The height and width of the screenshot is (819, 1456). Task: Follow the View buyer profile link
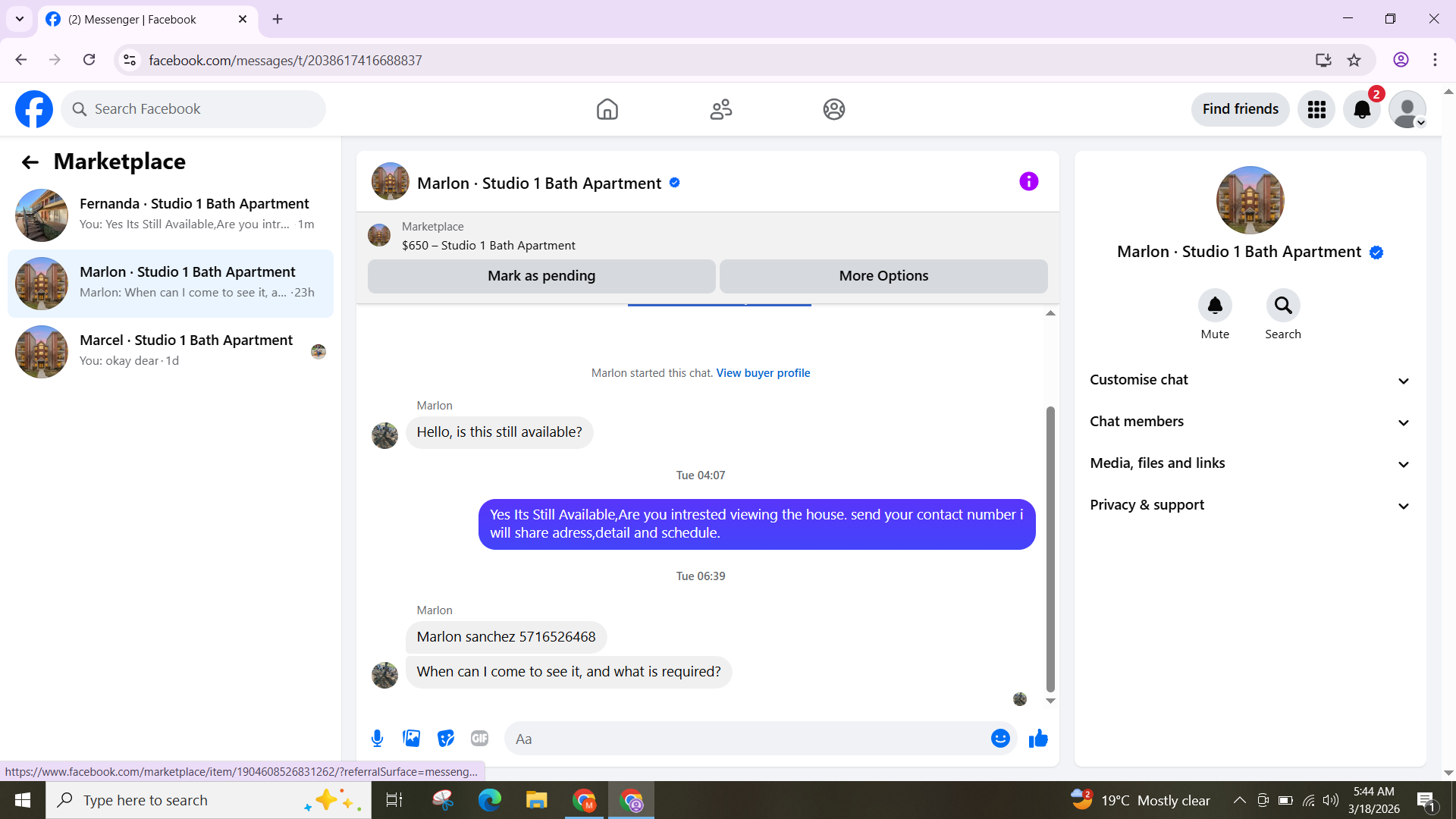coord(763,373)
